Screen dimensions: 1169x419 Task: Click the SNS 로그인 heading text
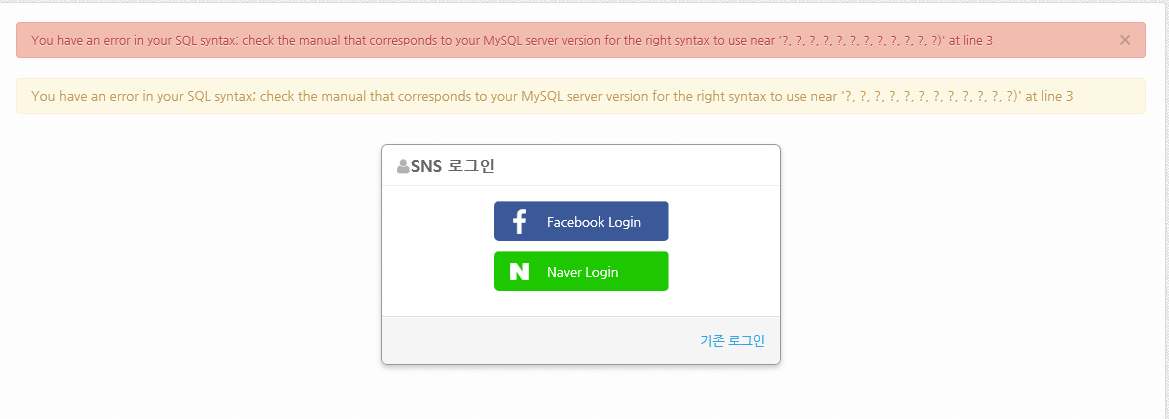(453, 166)
